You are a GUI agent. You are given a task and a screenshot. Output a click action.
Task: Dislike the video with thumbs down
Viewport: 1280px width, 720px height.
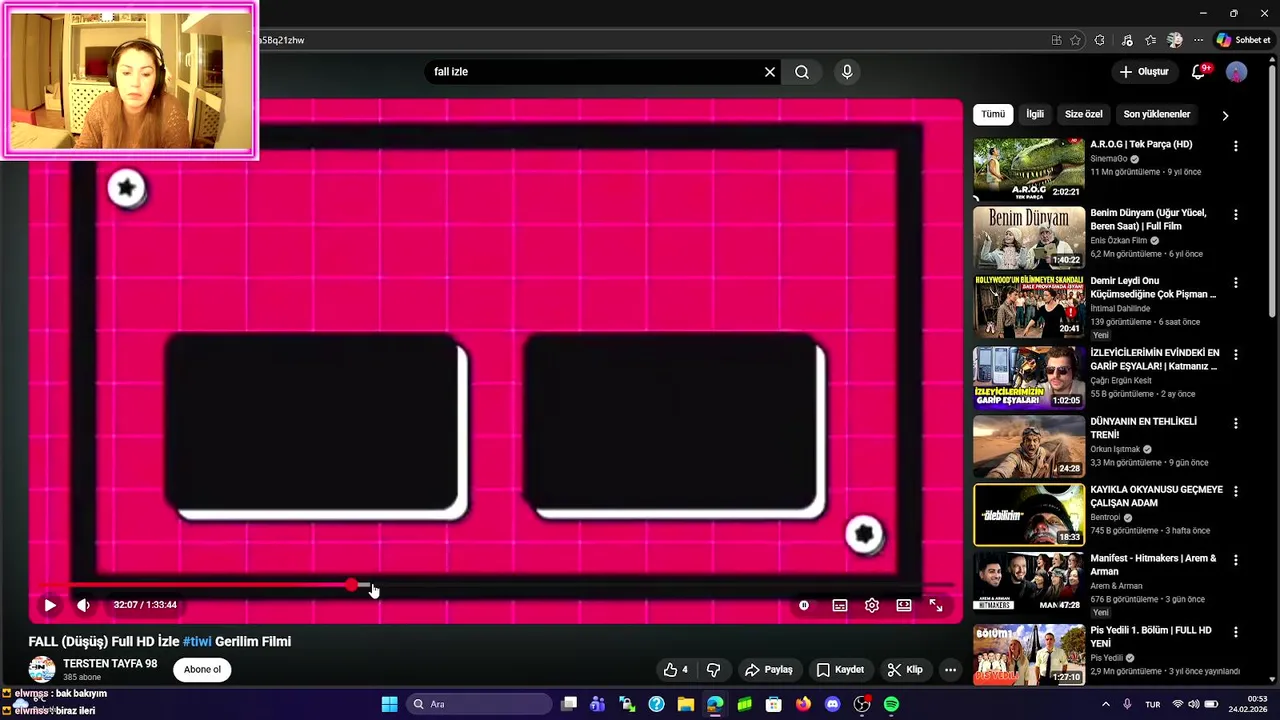[x=713, y=670]
